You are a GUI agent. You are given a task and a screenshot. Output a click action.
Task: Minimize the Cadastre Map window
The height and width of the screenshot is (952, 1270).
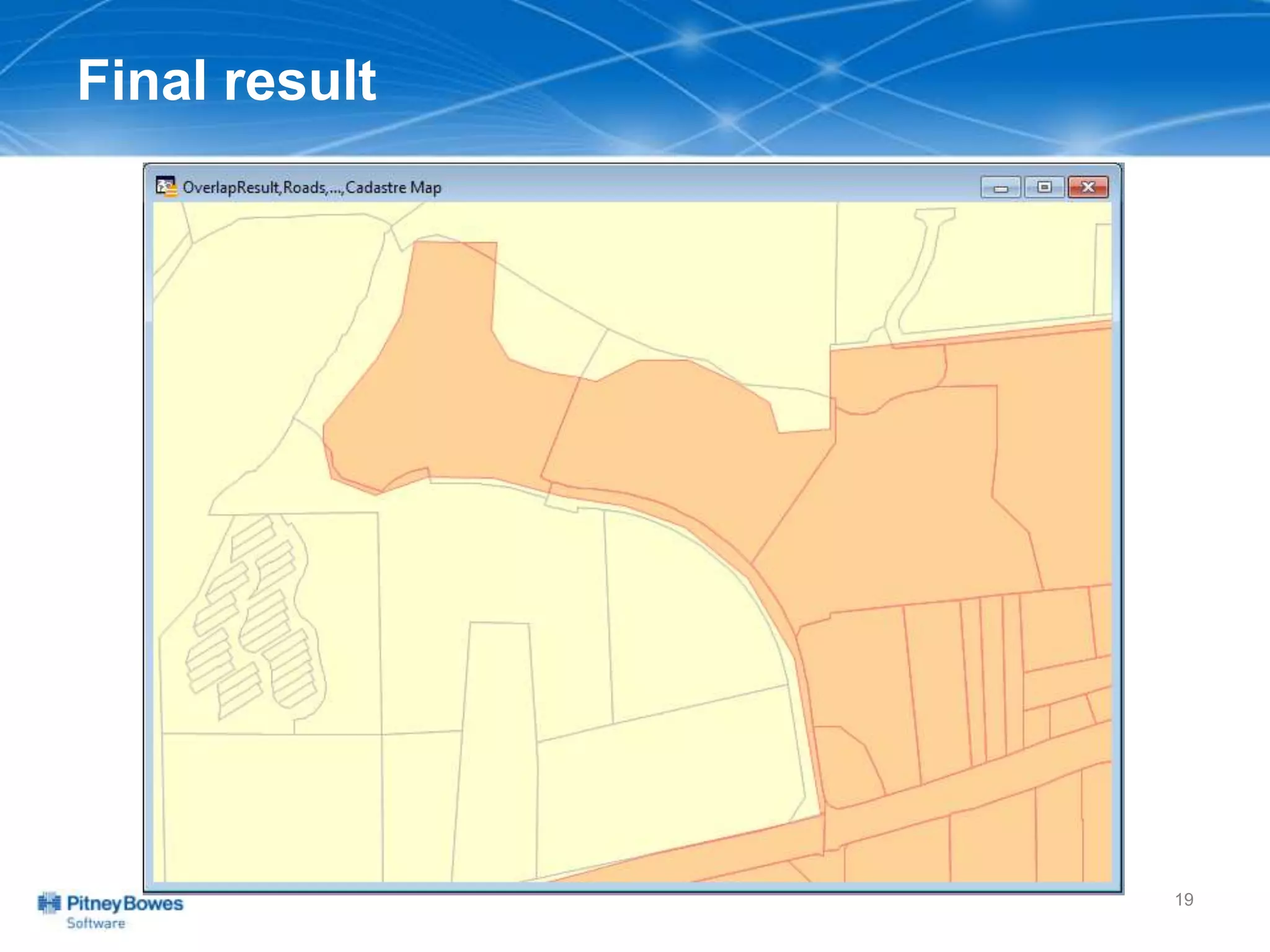click(x=1000, y=188)
